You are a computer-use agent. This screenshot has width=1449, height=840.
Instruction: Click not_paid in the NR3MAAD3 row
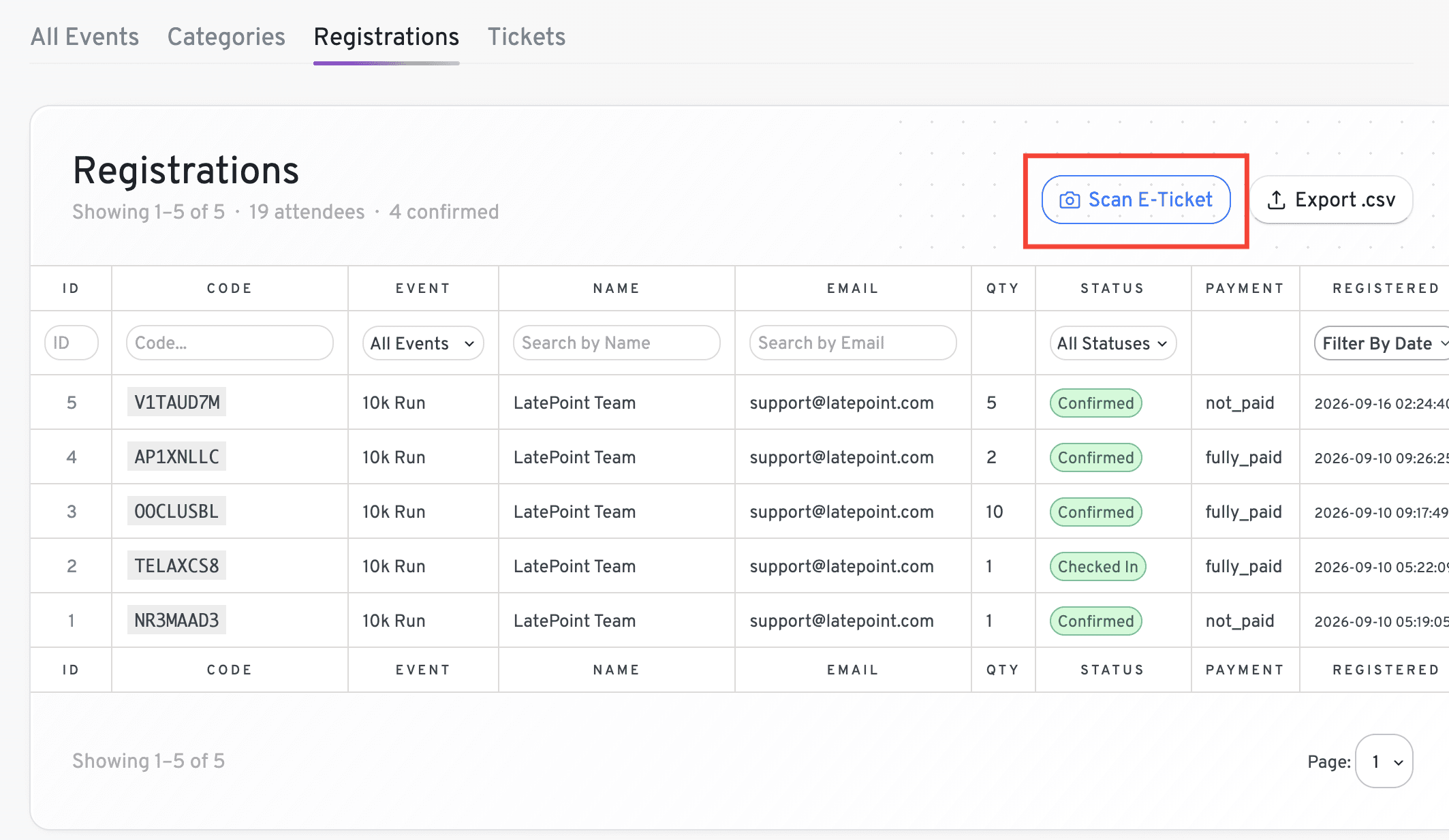pos(1240,621)
